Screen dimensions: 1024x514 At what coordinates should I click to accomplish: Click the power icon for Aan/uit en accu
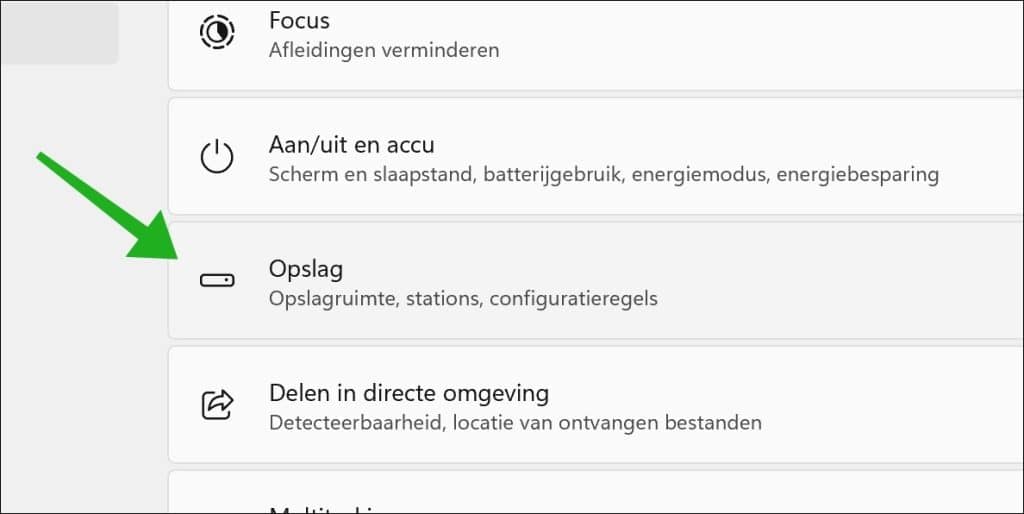point(216,158)
